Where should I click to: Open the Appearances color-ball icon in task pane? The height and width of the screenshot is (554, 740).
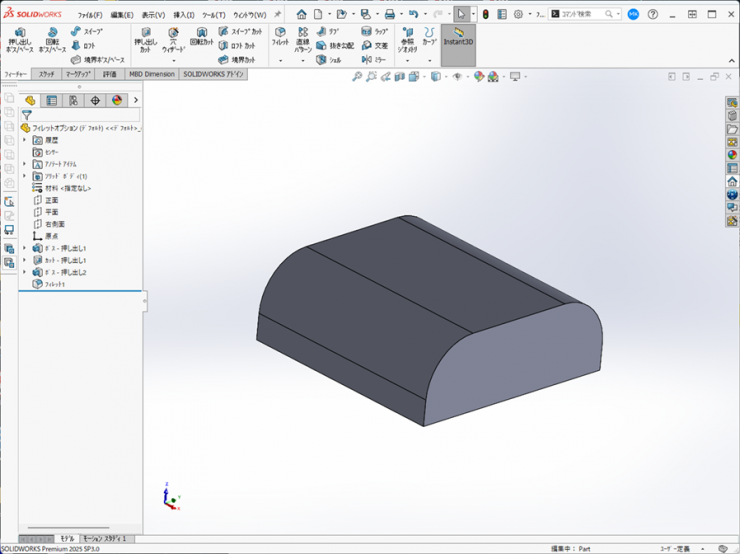(732, 155)
